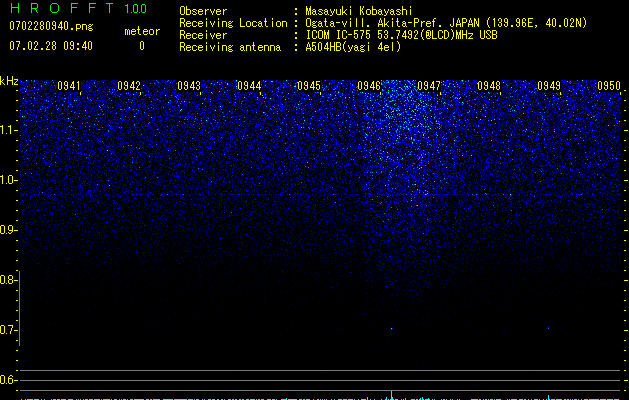Click the 0949 time marker
Viewport: 629px width, 400px height.
pos(548,86)
